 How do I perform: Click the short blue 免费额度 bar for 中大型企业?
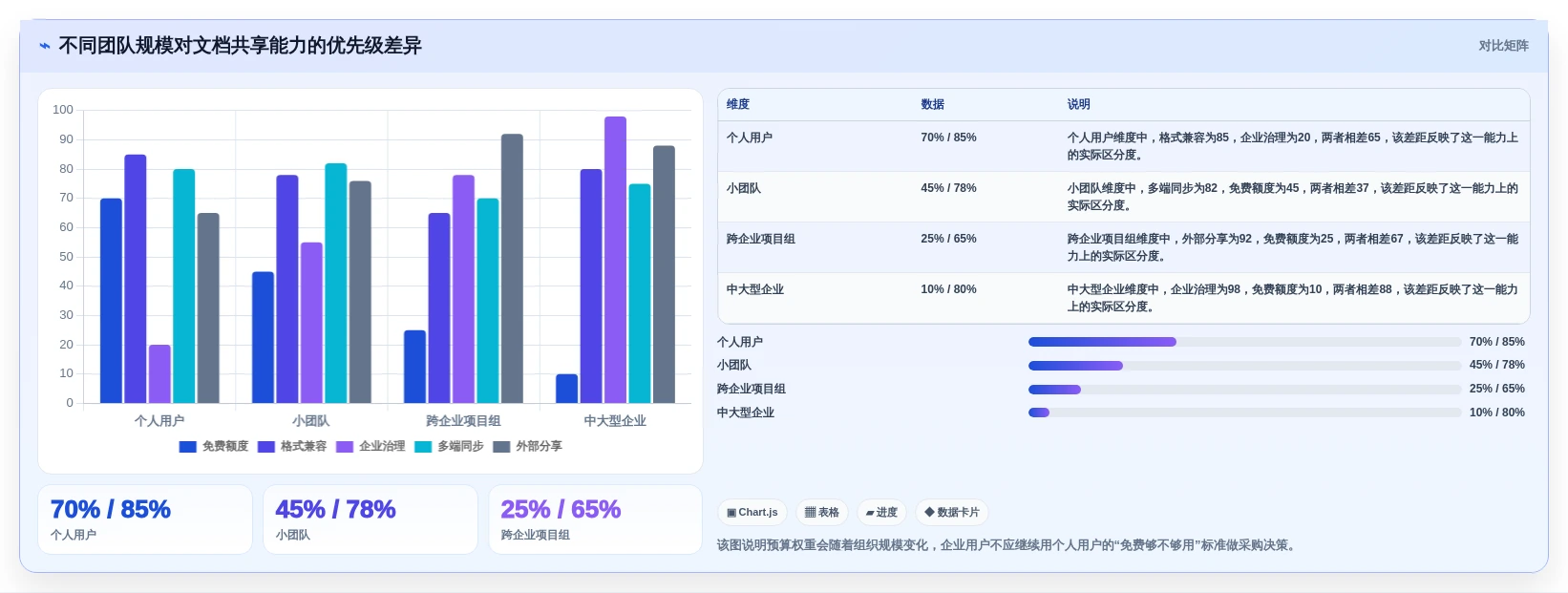pos(567,389)
